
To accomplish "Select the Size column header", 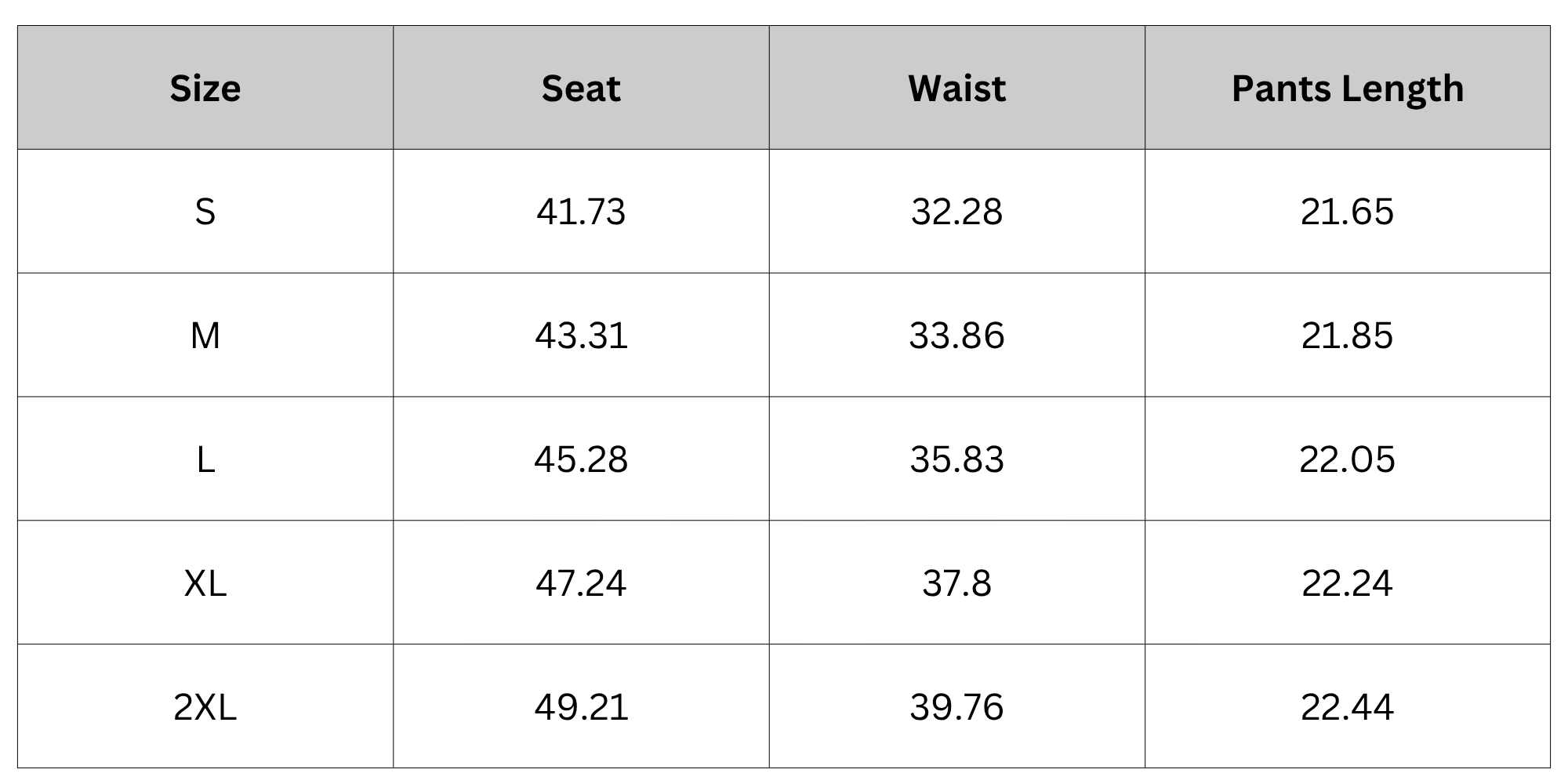I will (205, 88).
